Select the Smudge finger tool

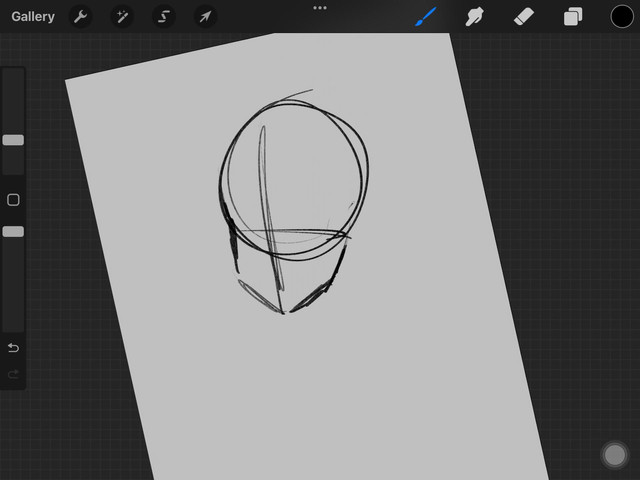click(475, 17)
